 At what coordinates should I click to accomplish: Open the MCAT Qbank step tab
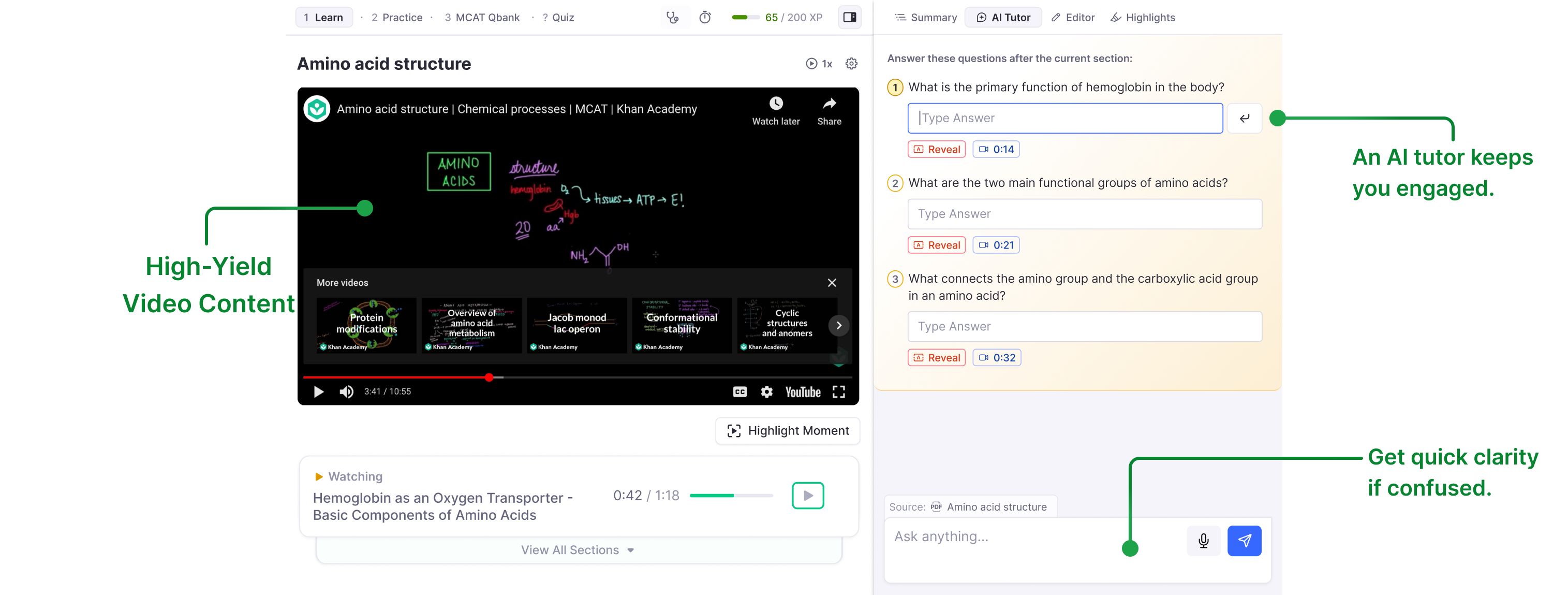pos(482,18)
